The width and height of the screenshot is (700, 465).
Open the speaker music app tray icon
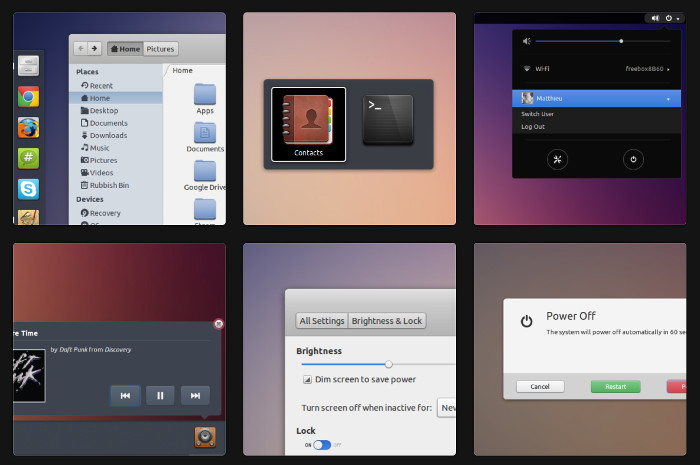[206, 436]
